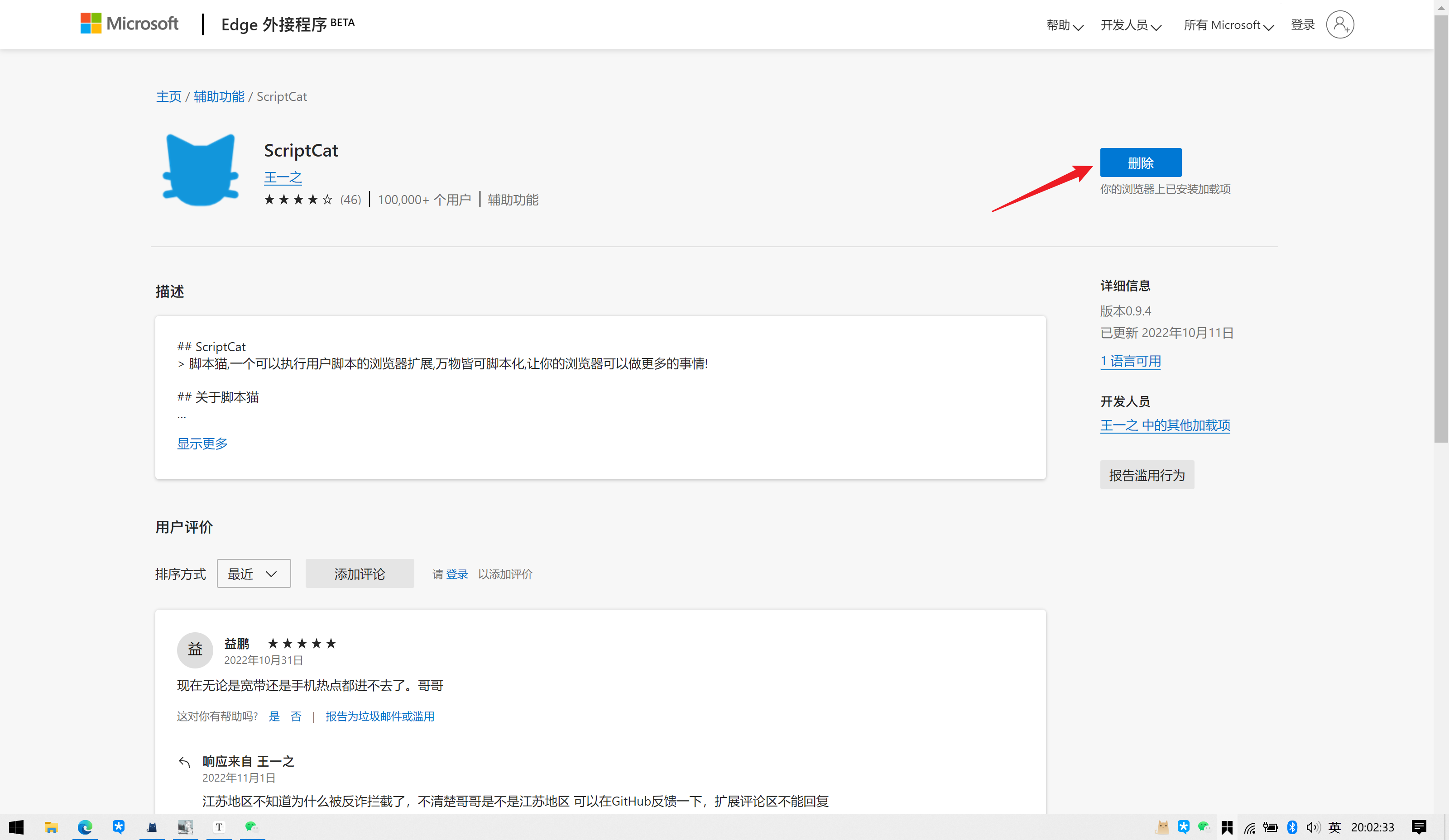Open Microsoft Edge from the taskbar
Screen dimensions: 1449x840
point(85,827)
